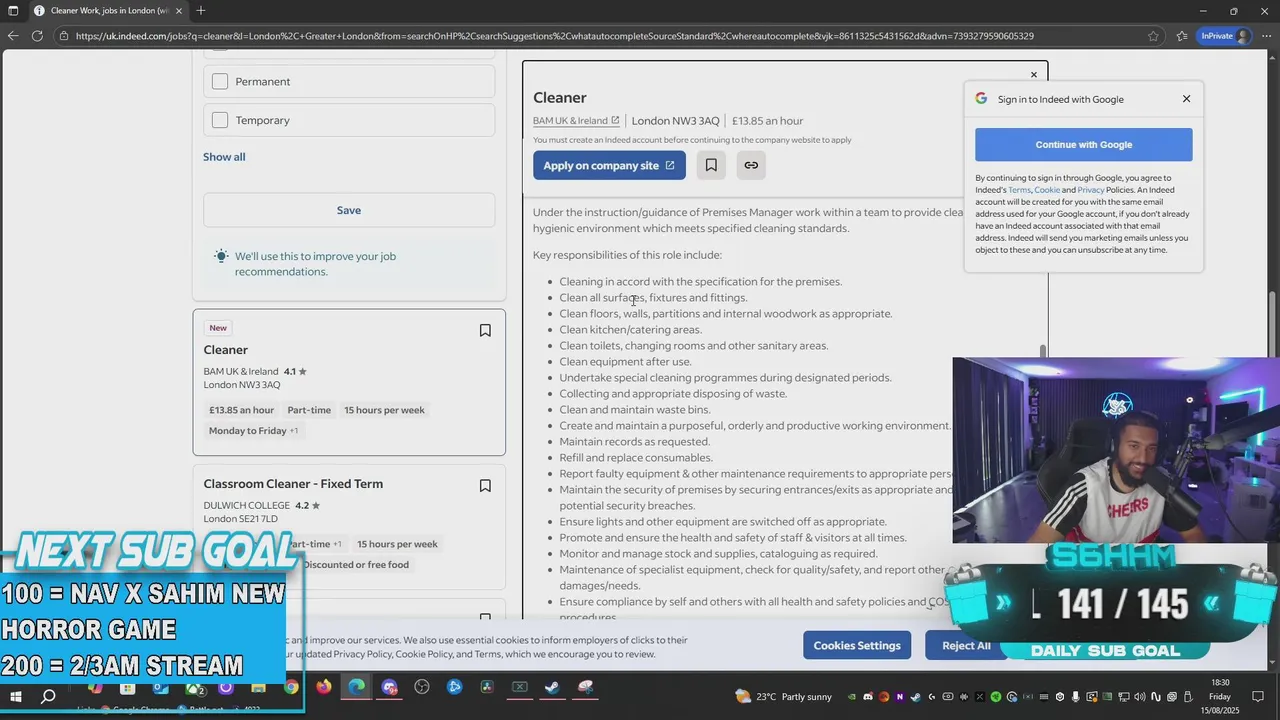Open volume control in system tray

(x=1139, y=697)
